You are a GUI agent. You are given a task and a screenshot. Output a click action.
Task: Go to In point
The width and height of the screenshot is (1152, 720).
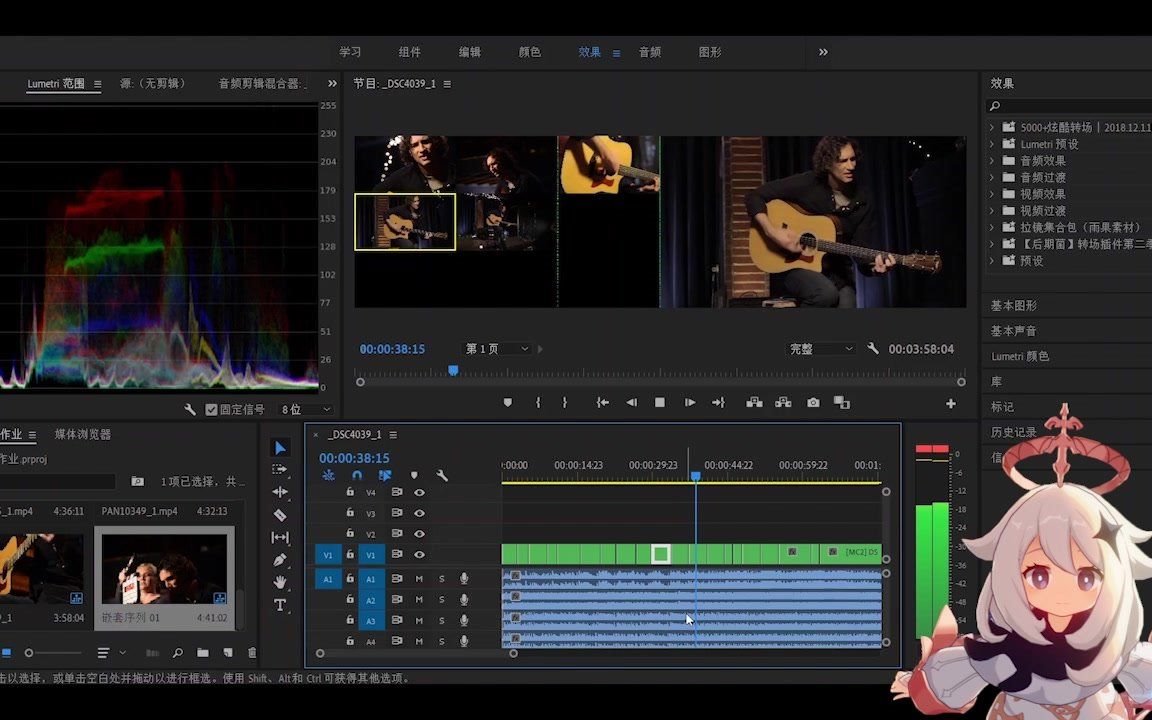coord(602,403)
